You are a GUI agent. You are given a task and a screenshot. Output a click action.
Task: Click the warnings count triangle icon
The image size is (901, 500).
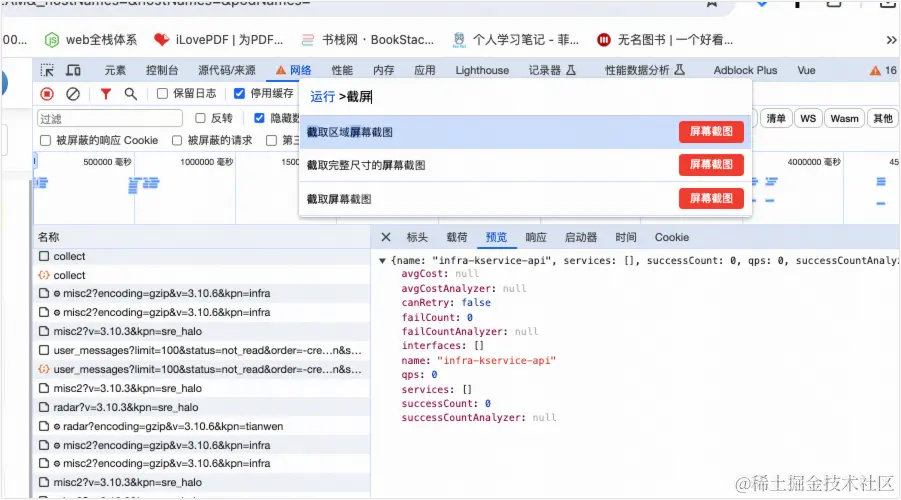(875, 70)
